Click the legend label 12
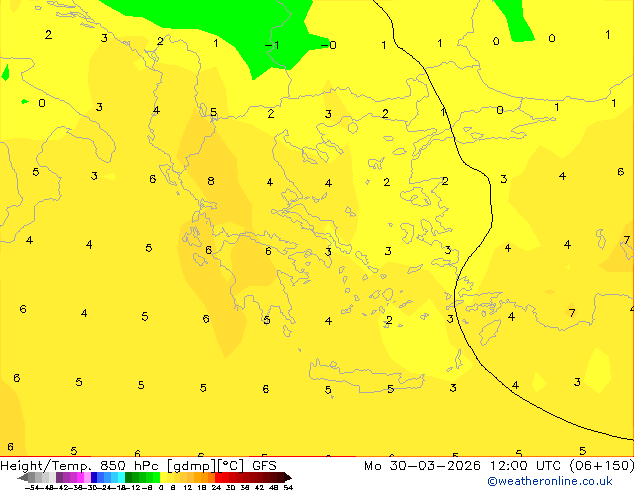This screenshot has width=634, height=490. click(x=188, y=487)
